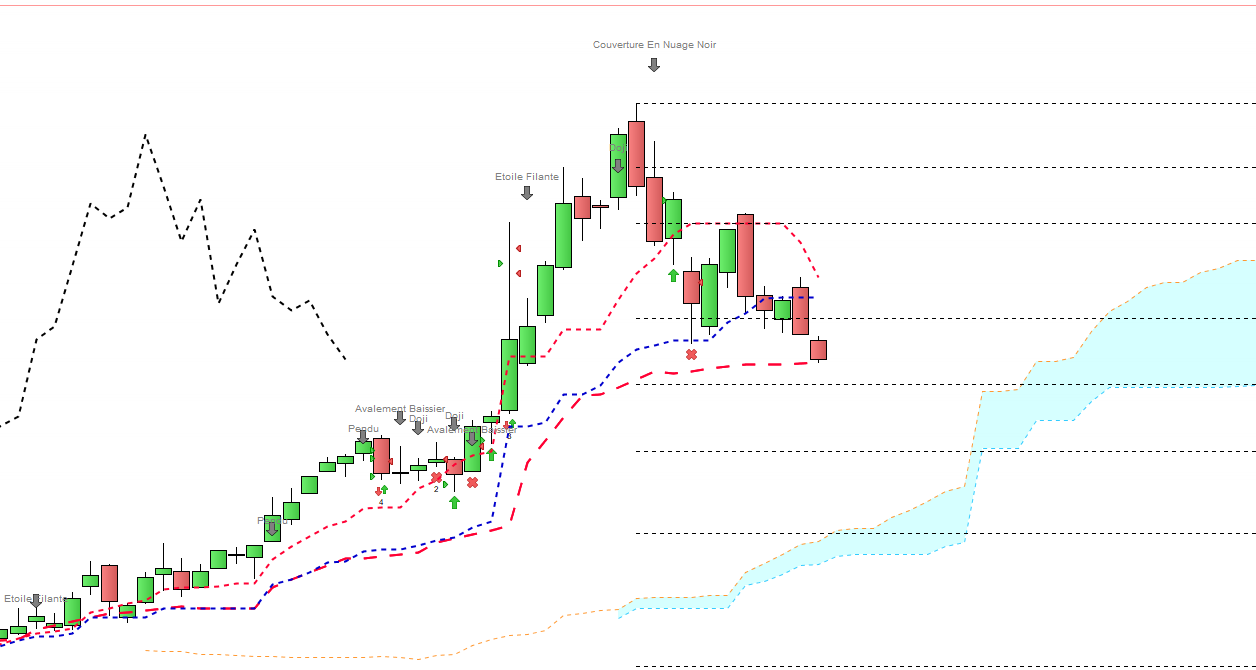Click the Etoile Filante label at bottom left
The image size is (1256, 670).
[35, 599]
